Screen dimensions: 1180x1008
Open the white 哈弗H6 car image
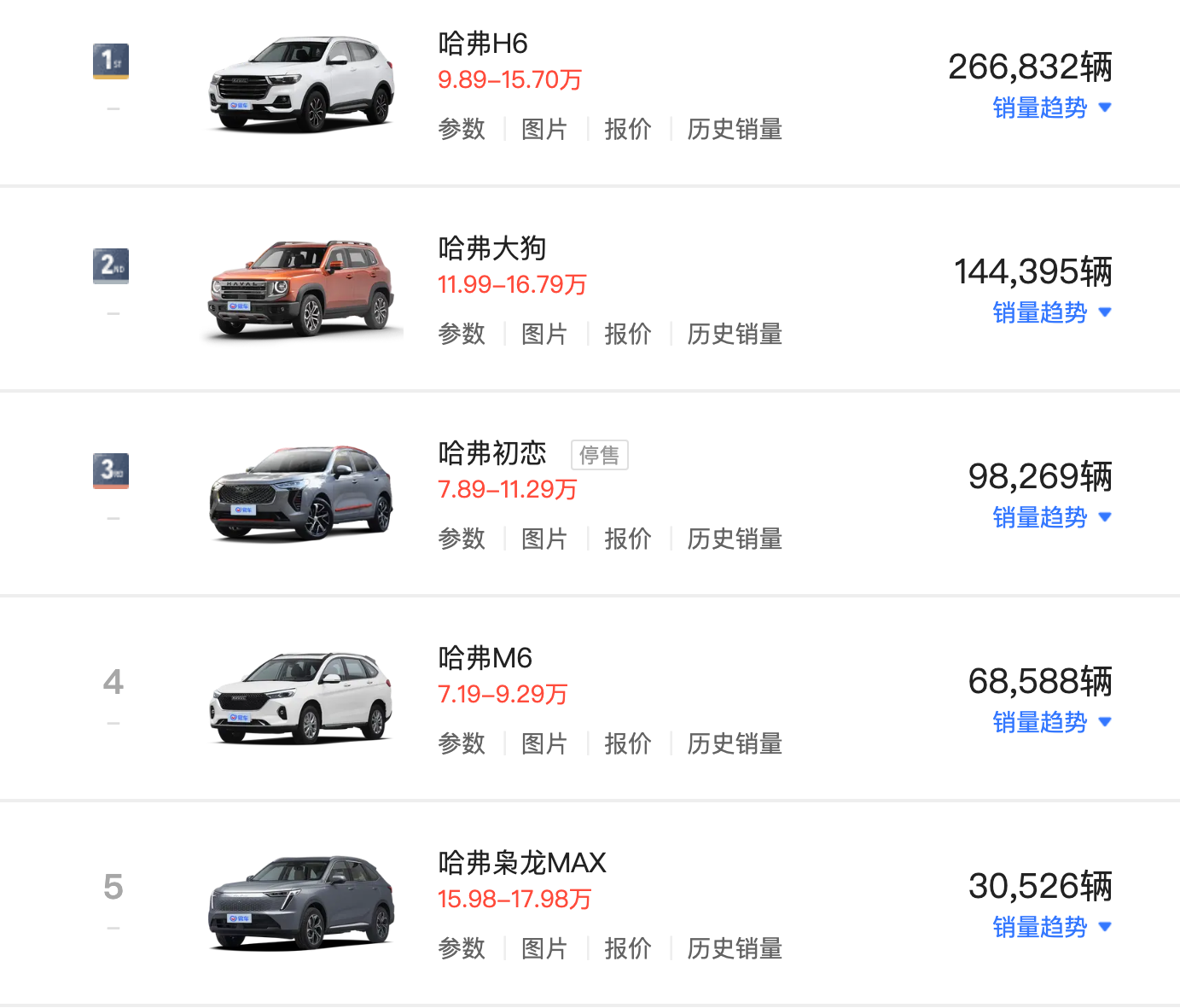pyautogui.click(x=302, y=84)
